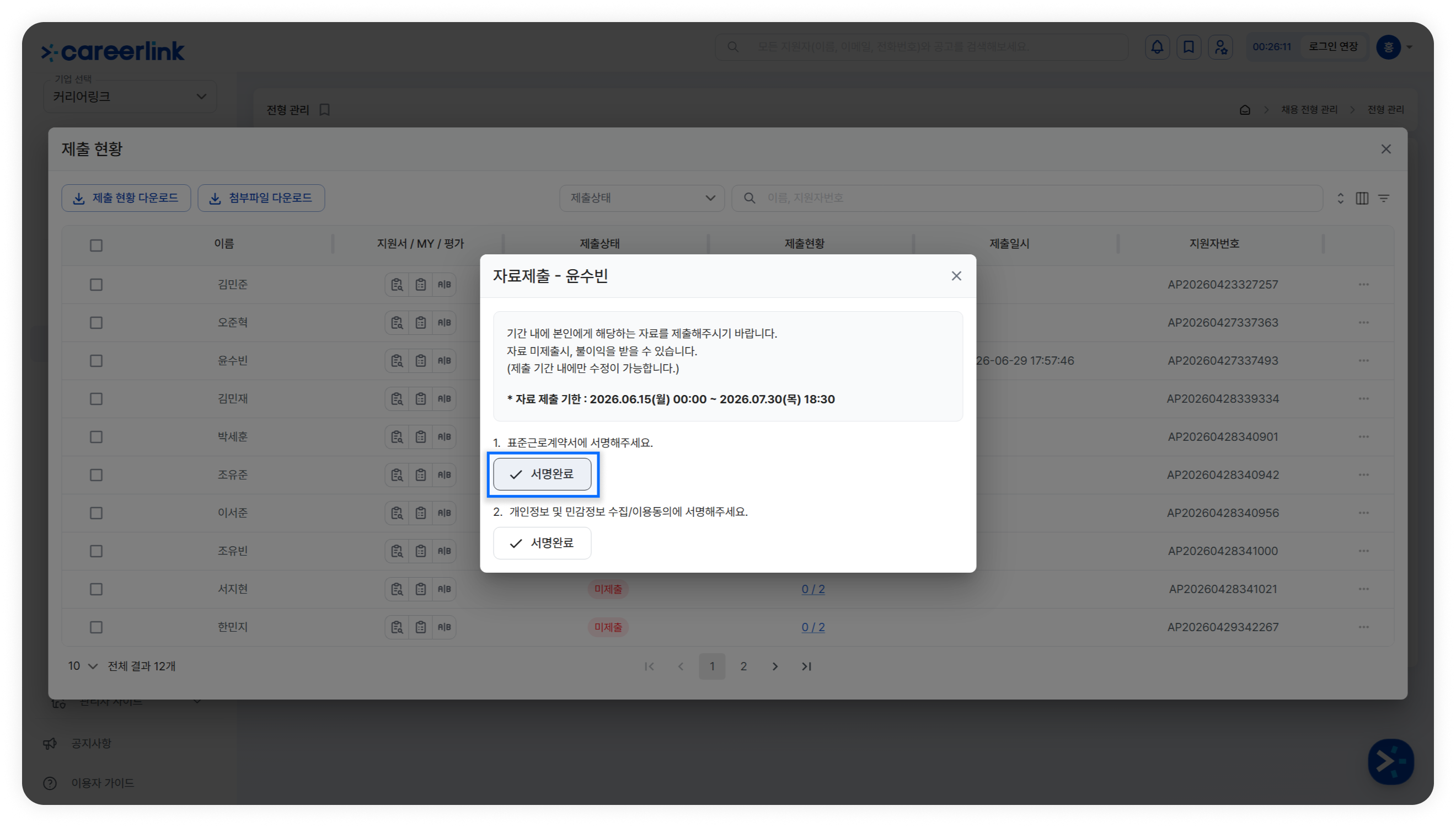Click 첨부파일 다운로드 button
The image size is (1456, 827).
261,198
